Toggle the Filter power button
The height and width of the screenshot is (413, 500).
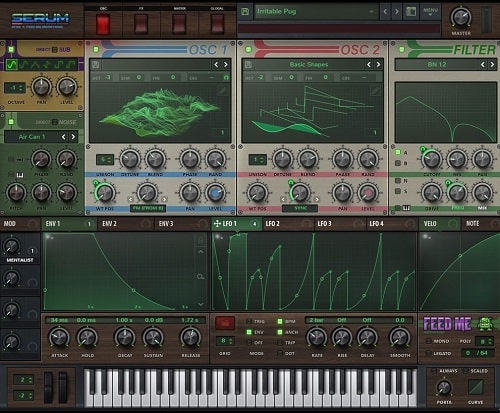coord(402,50)
